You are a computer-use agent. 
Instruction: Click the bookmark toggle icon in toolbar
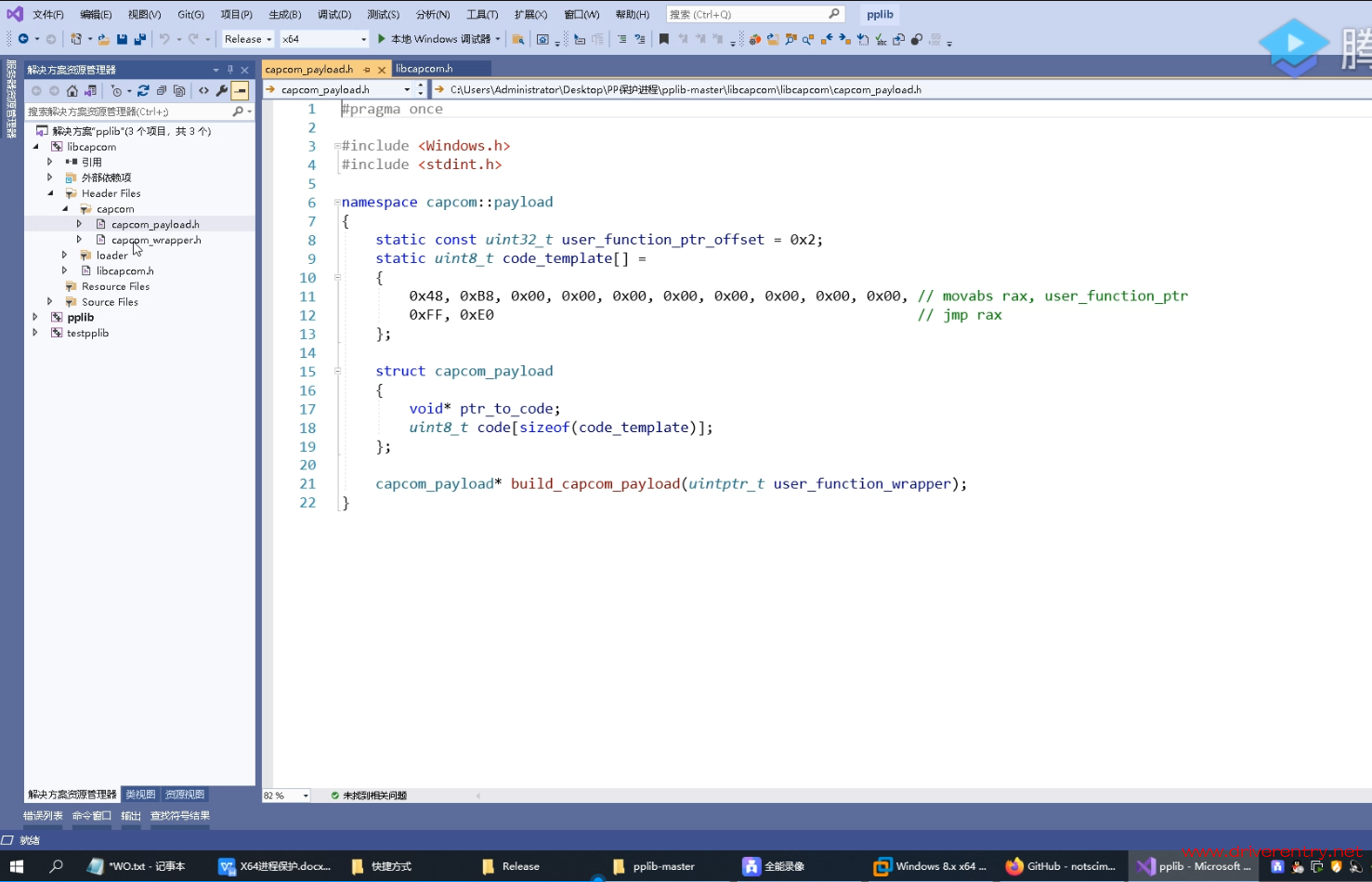[x=663, y=39]
